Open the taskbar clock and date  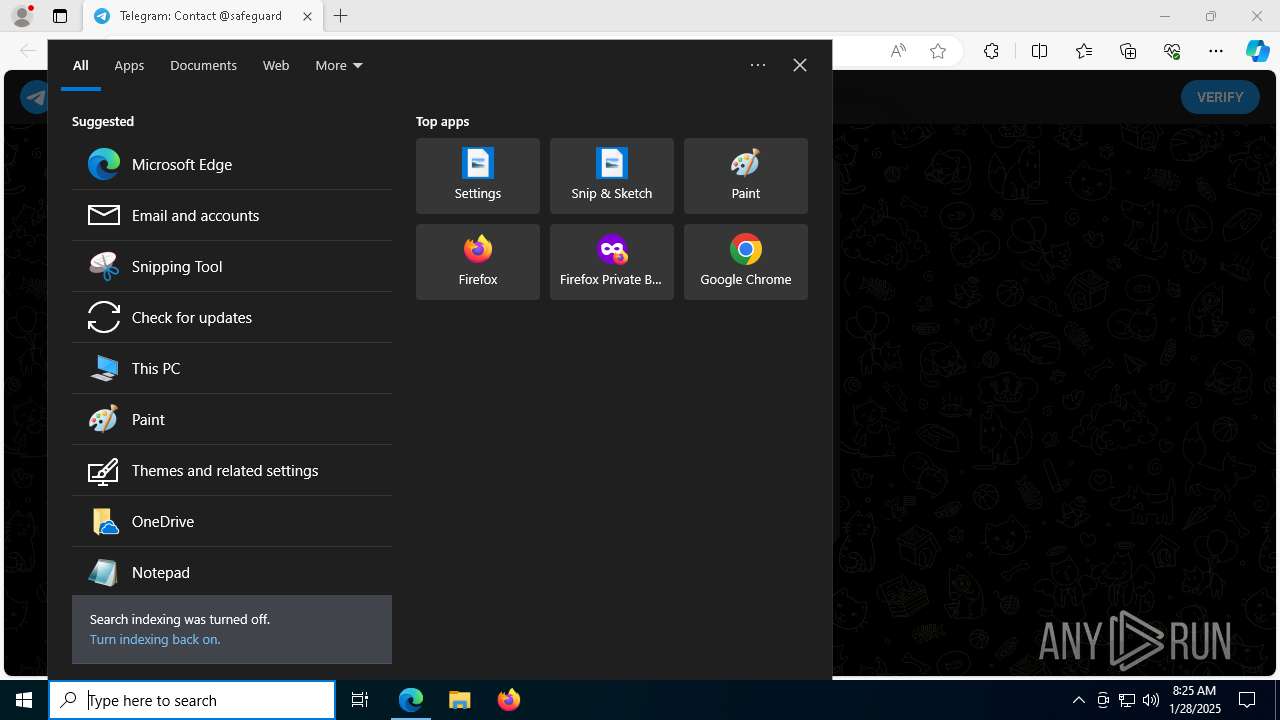pos(1194,700)
